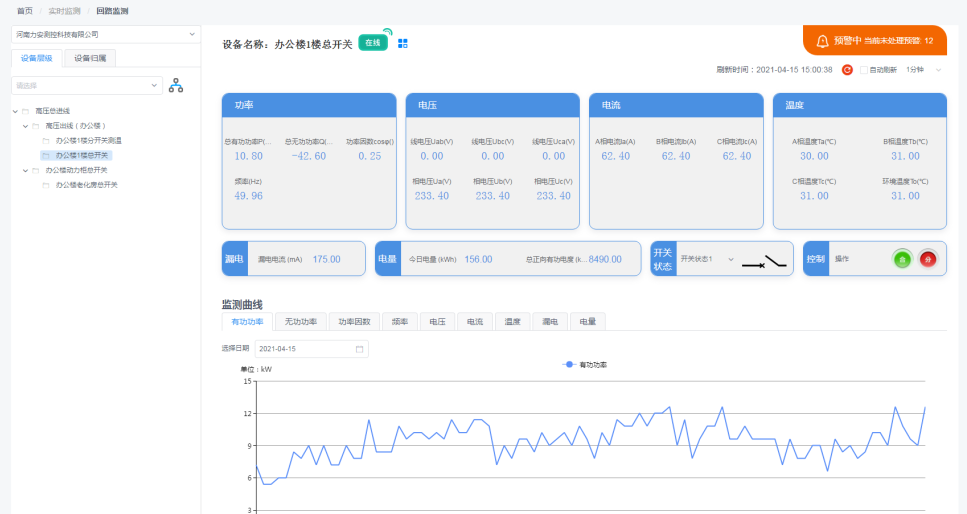Click the alarm bell icon in the orange banner

click(822, 41)
